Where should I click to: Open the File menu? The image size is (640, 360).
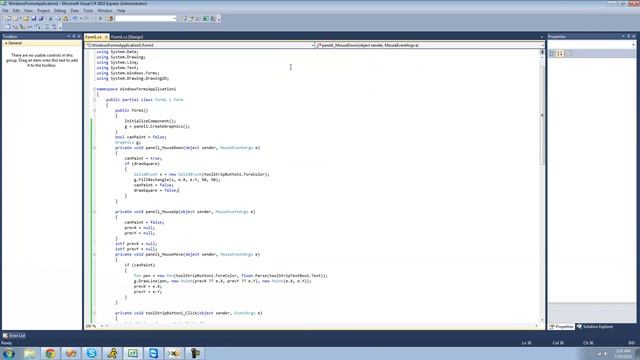[5, 11]
